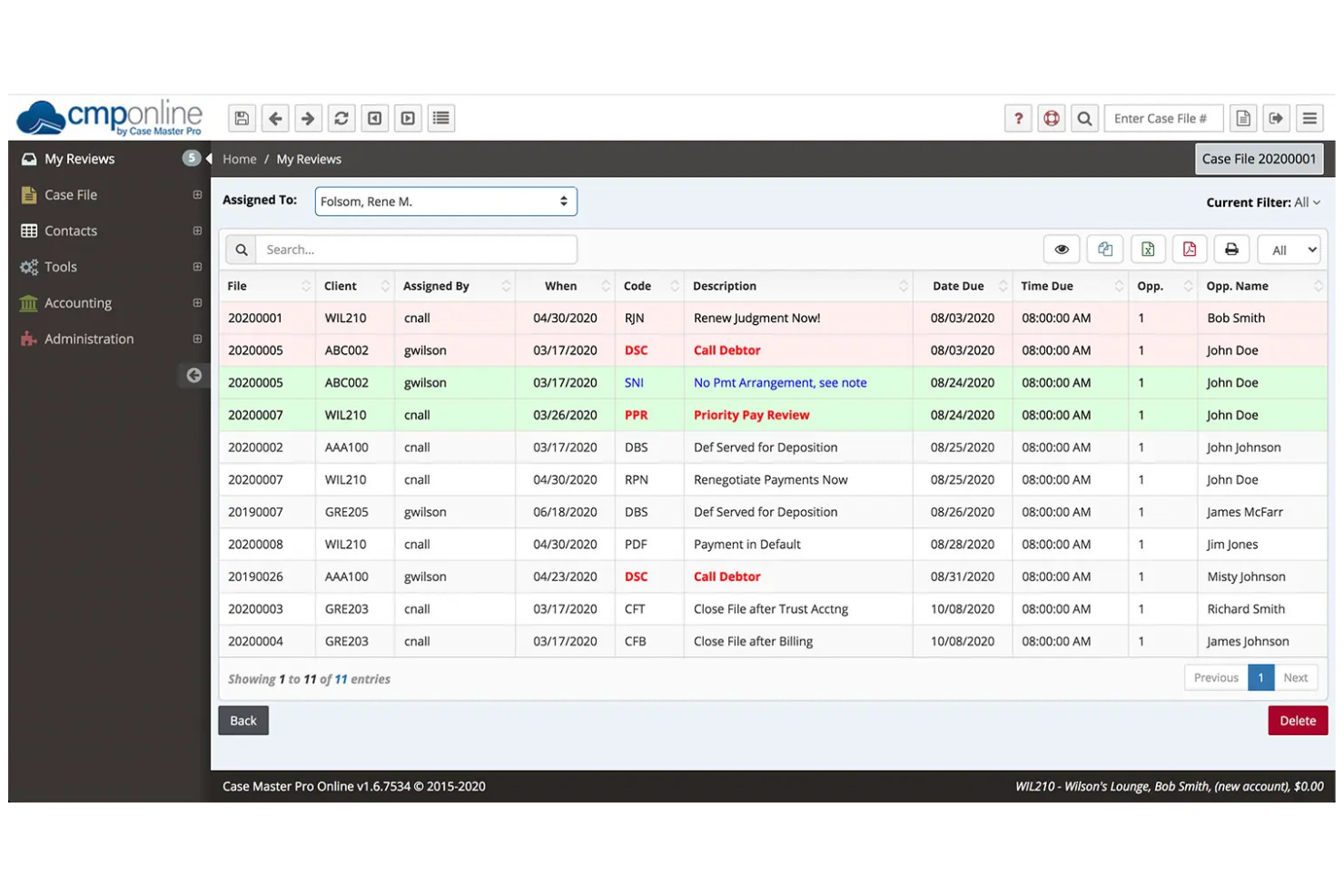Toggle column visibility with the eye icon
The image size is (1344, 896).
pyautogui.click(x=1062, y=249)
